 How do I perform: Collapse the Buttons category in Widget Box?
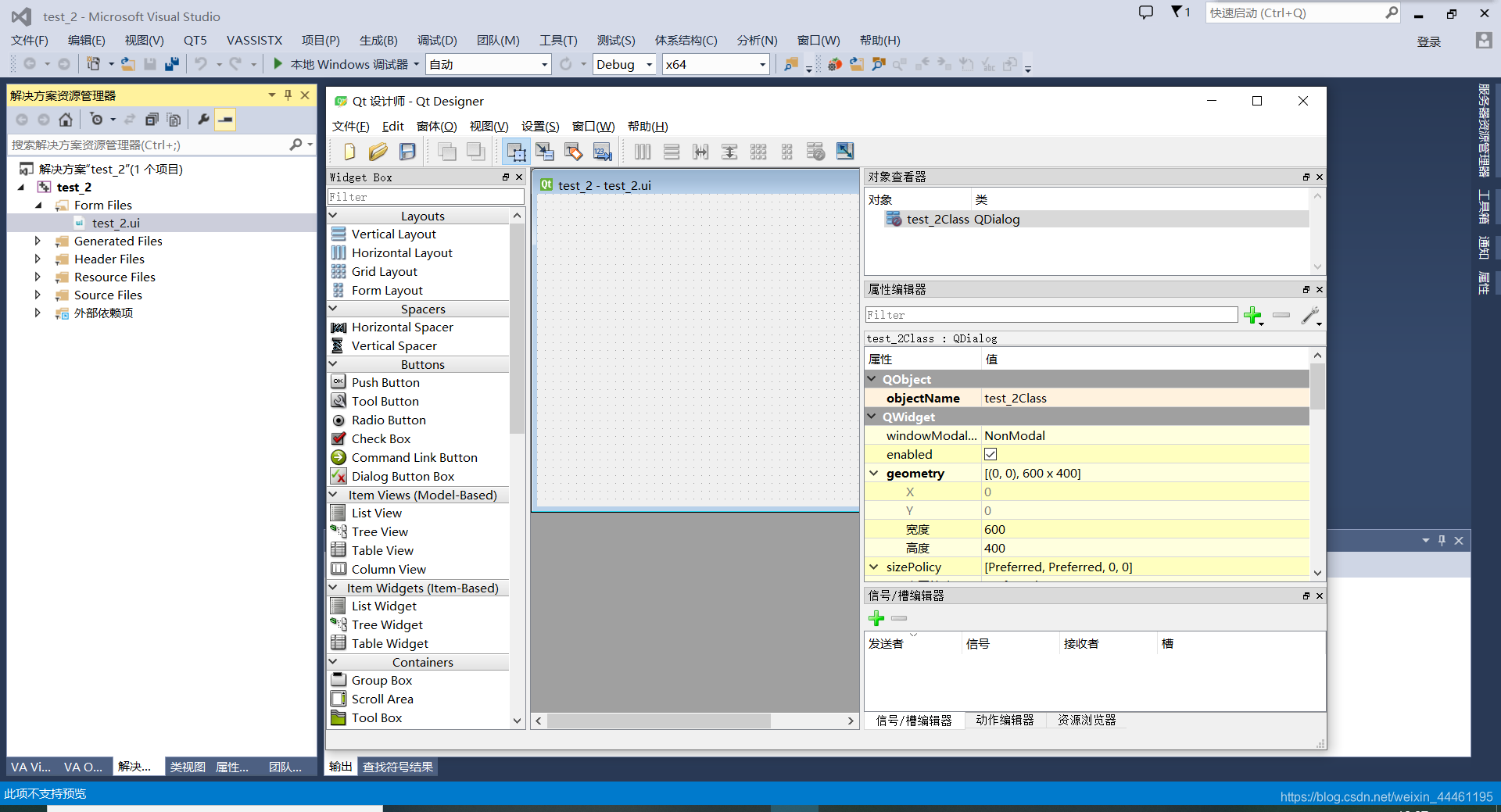point(333,364)
